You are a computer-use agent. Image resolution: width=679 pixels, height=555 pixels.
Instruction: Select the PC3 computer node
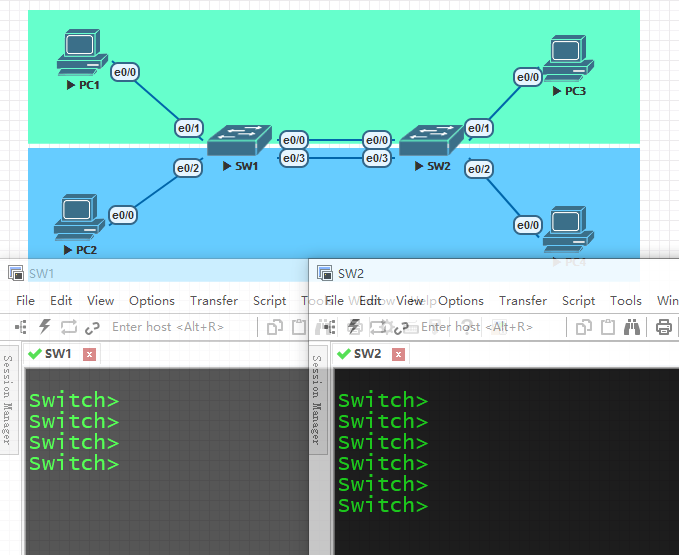[568, 58]
